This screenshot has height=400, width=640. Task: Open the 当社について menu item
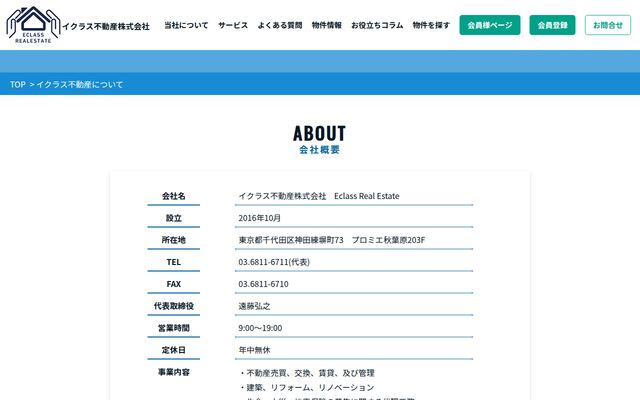(x=186, y=25)
